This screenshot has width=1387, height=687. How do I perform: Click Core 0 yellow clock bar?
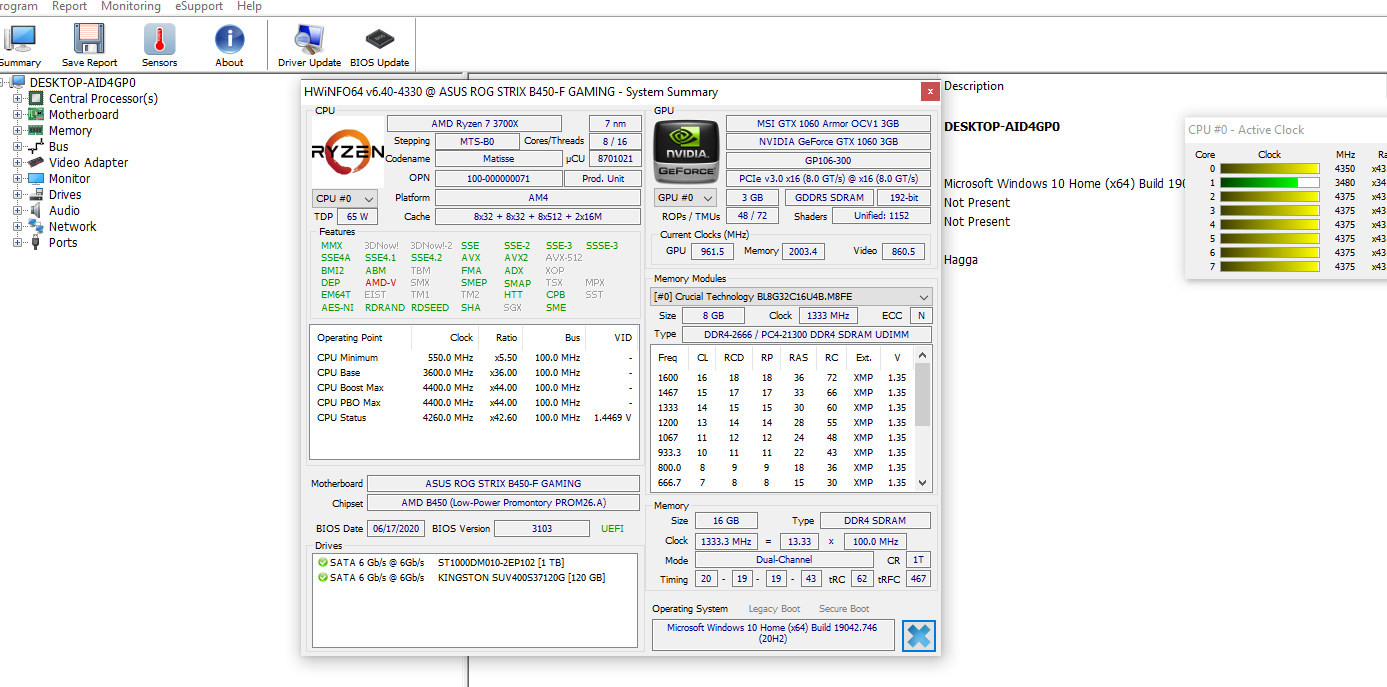pyautogui.click(x=1269, y=169)
